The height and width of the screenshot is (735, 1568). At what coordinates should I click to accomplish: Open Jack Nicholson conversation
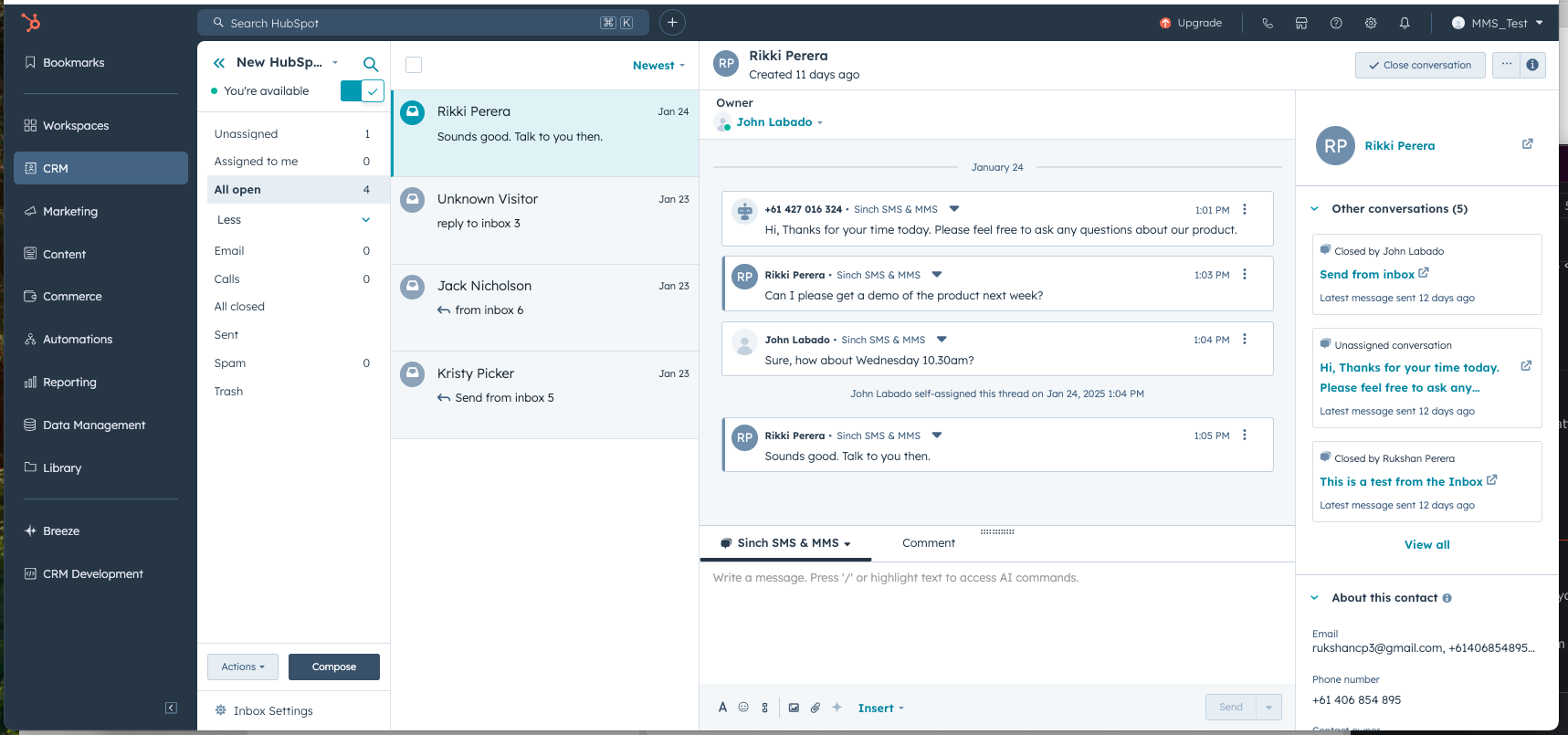545,308
